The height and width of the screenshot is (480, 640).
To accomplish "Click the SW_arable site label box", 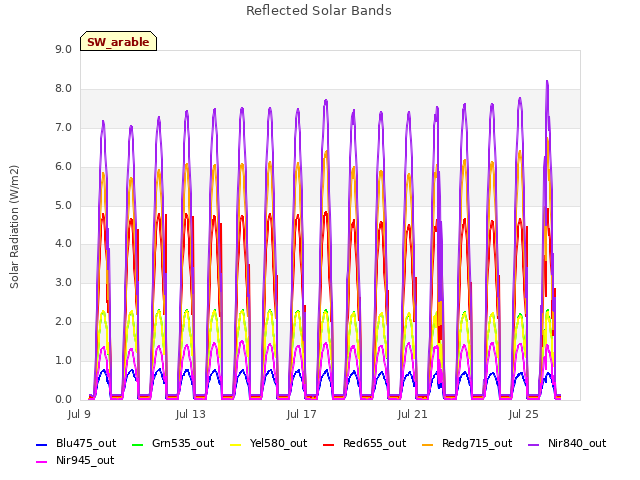I will tap(118, 41).
